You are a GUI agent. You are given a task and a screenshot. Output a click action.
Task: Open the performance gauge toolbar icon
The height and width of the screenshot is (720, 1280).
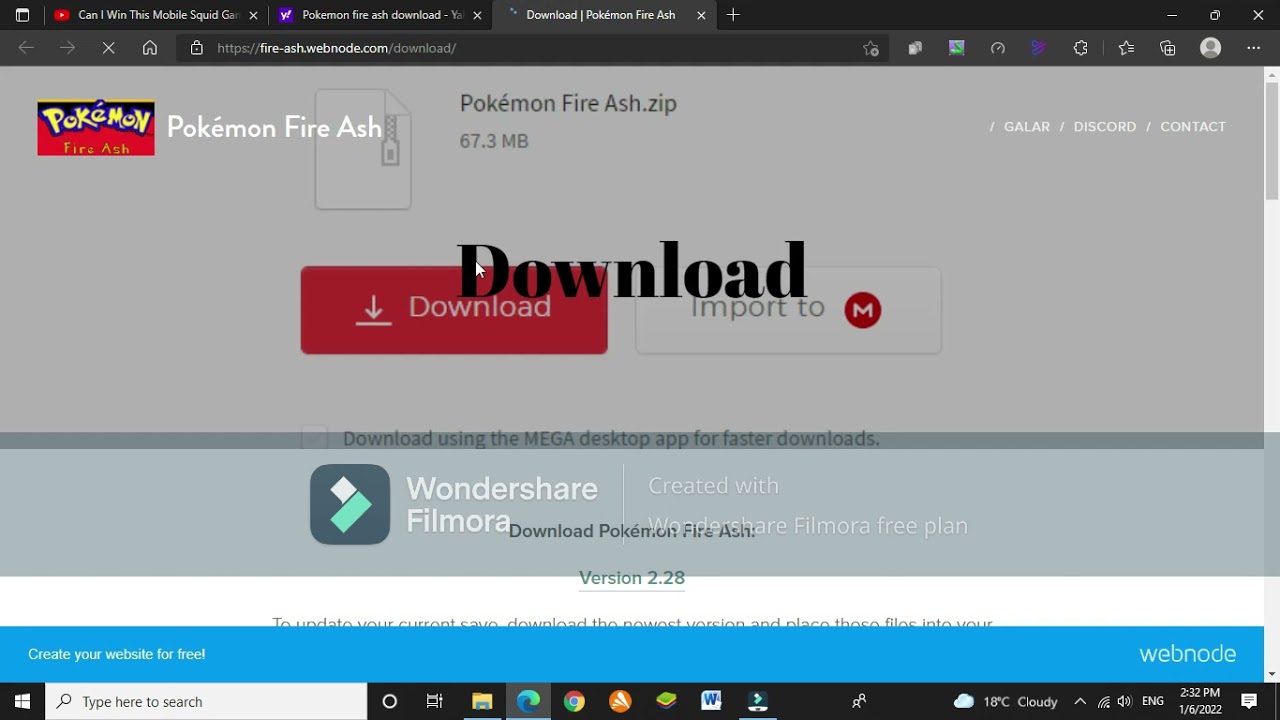point(998,48)
